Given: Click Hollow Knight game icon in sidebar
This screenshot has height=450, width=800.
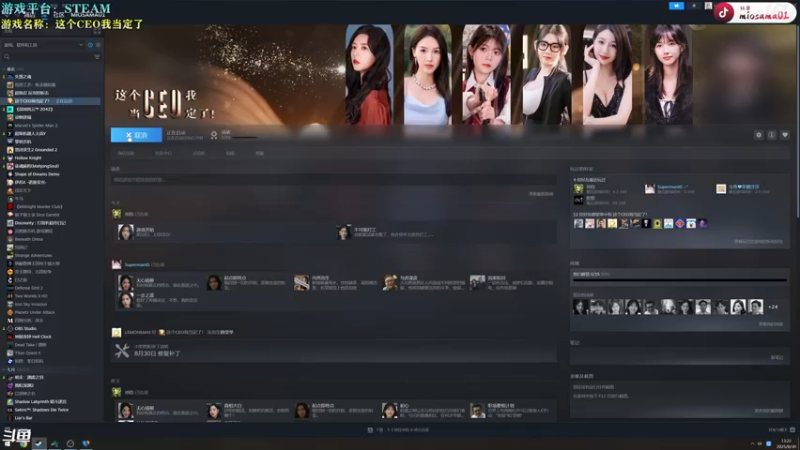Looking at the screenshot, I should (x=10, y=158).
